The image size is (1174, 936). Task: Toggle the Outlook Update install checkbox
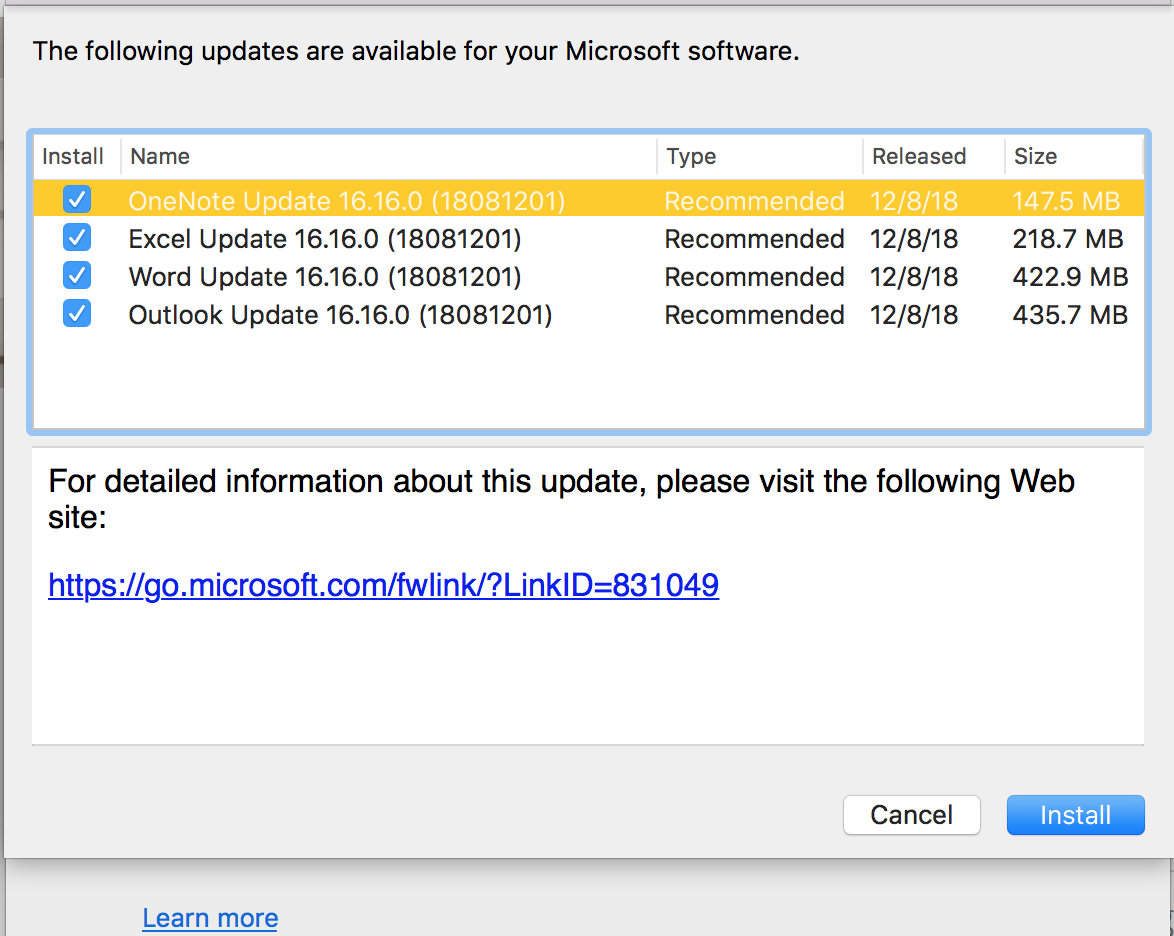pyautogui.click(x=77, y=314)
